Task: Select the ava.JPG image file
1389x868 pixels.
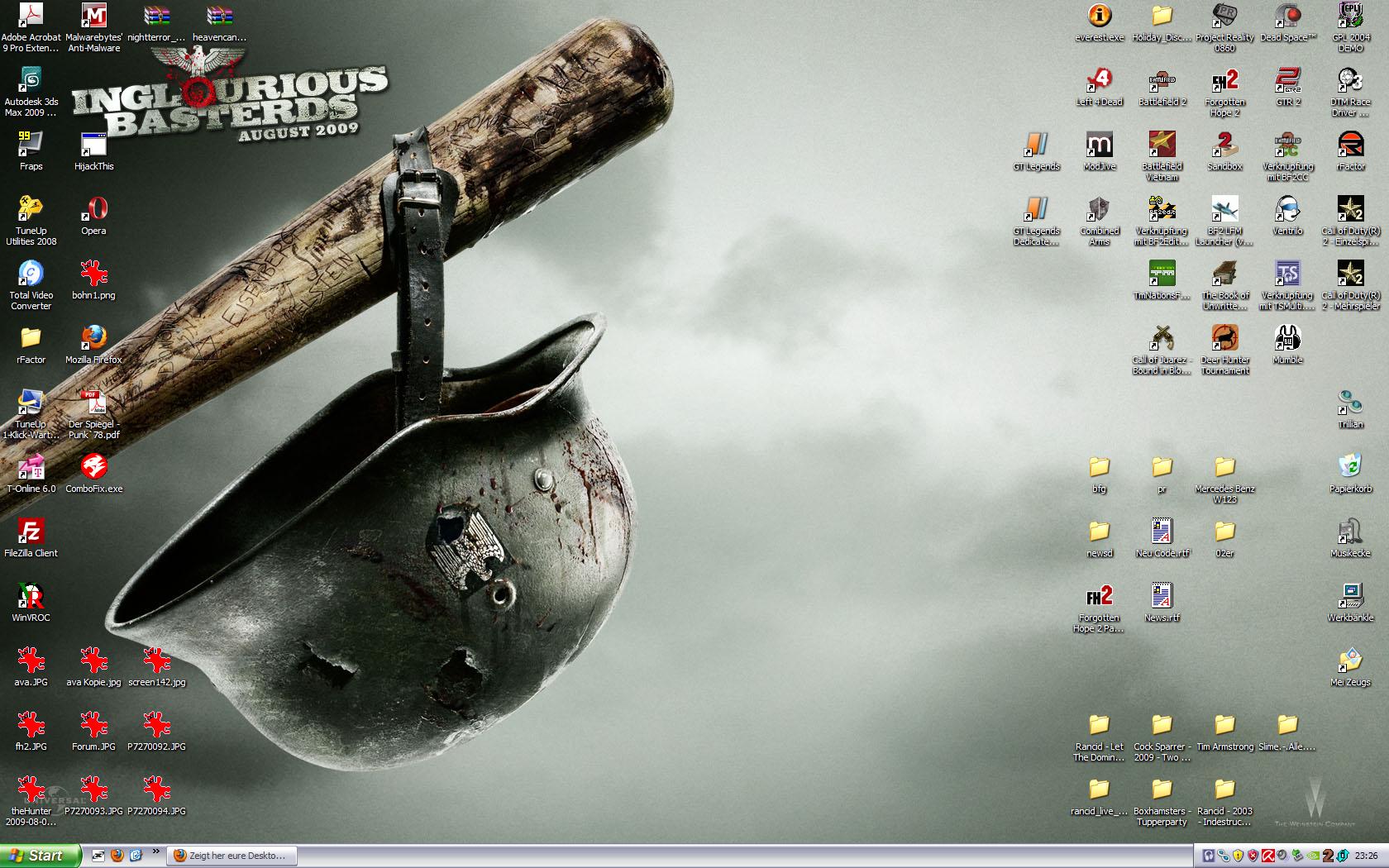Action: pyautogui.click(x=31, y=667)
